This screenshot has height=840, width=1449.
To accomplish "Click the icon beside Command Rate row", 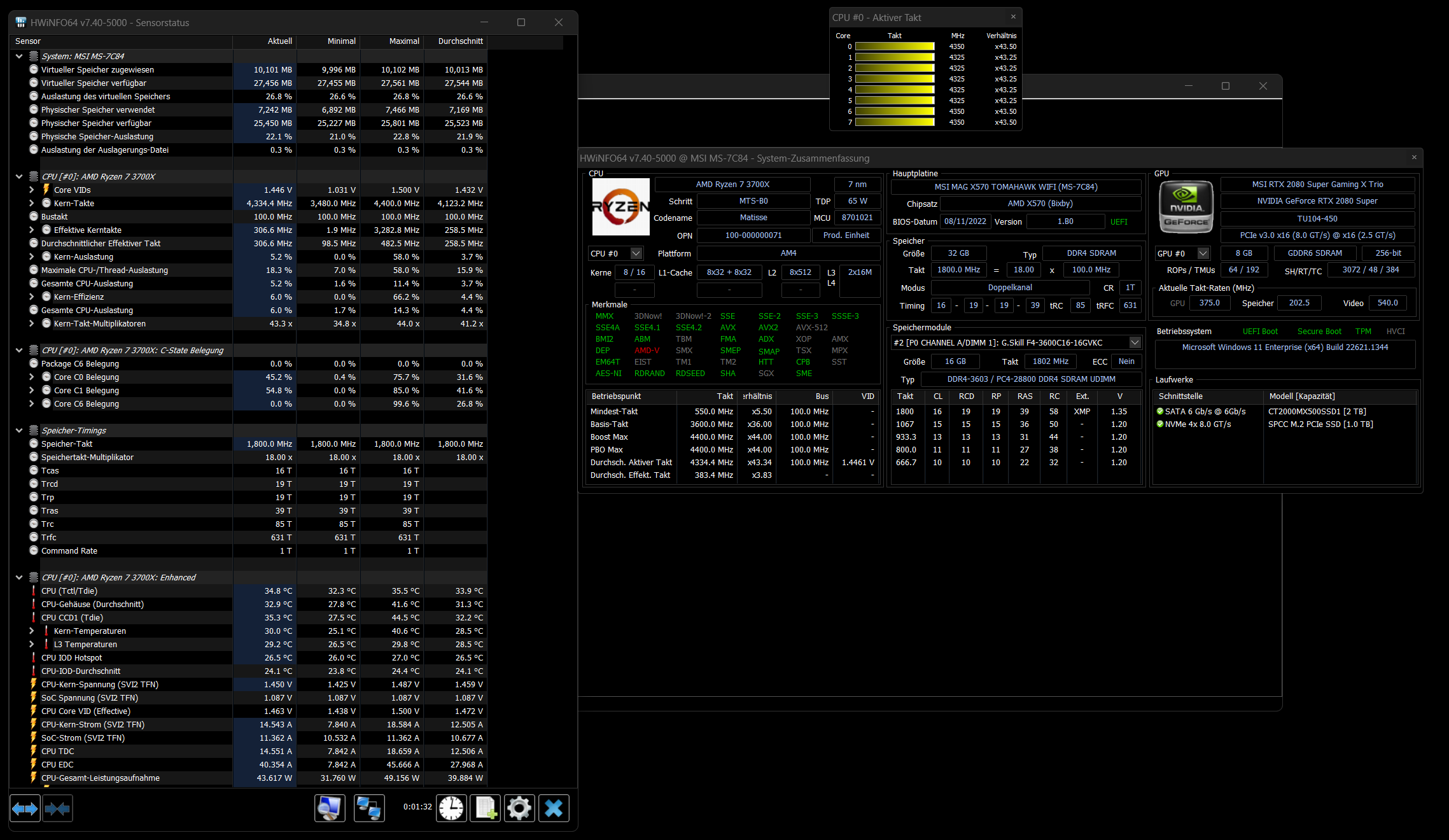I will 34,550.
